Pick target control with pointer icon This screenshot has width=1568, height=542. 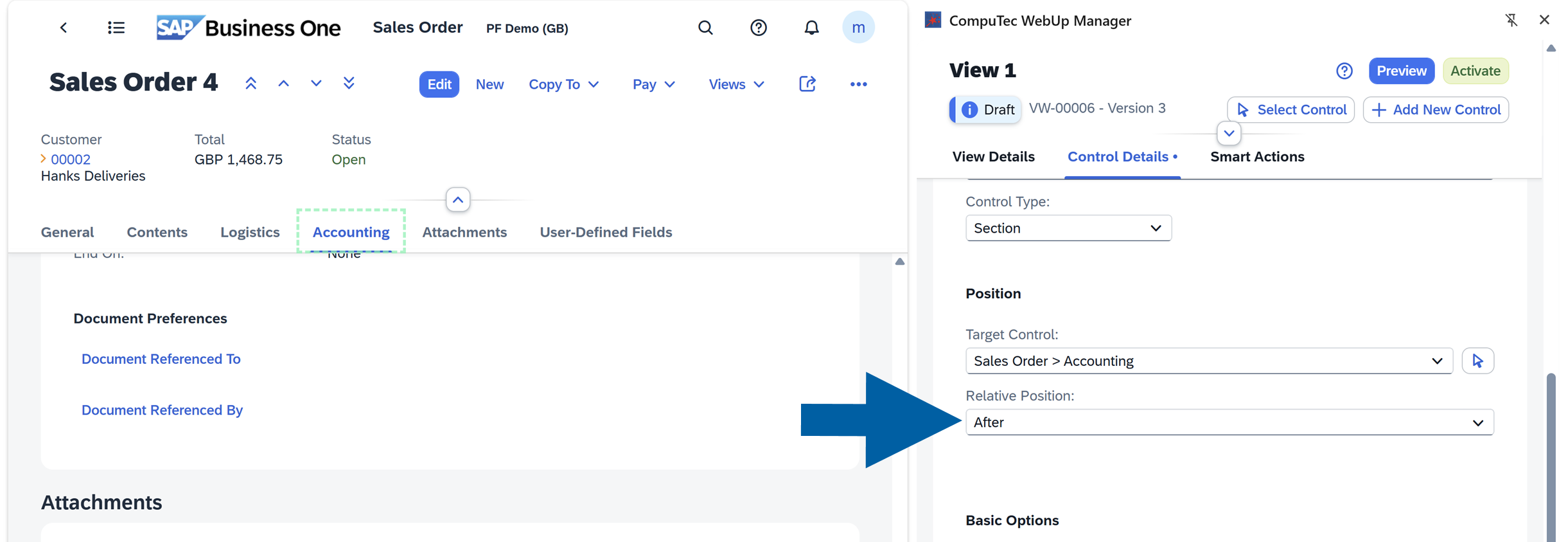(x=1478, y=361)
